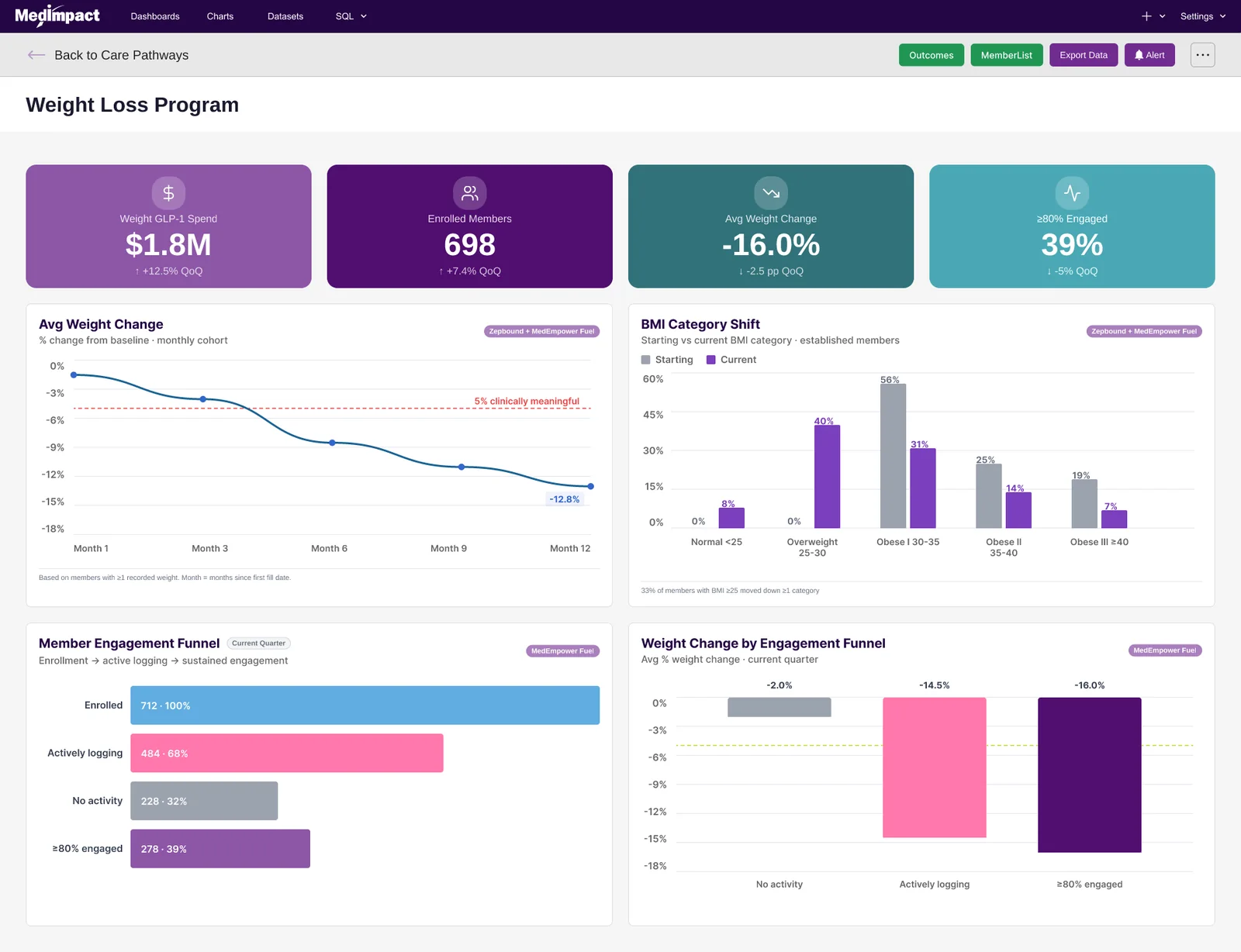1241x952 pixels.
Task: Click the $1.8M spend value
Action: [168, 245]
